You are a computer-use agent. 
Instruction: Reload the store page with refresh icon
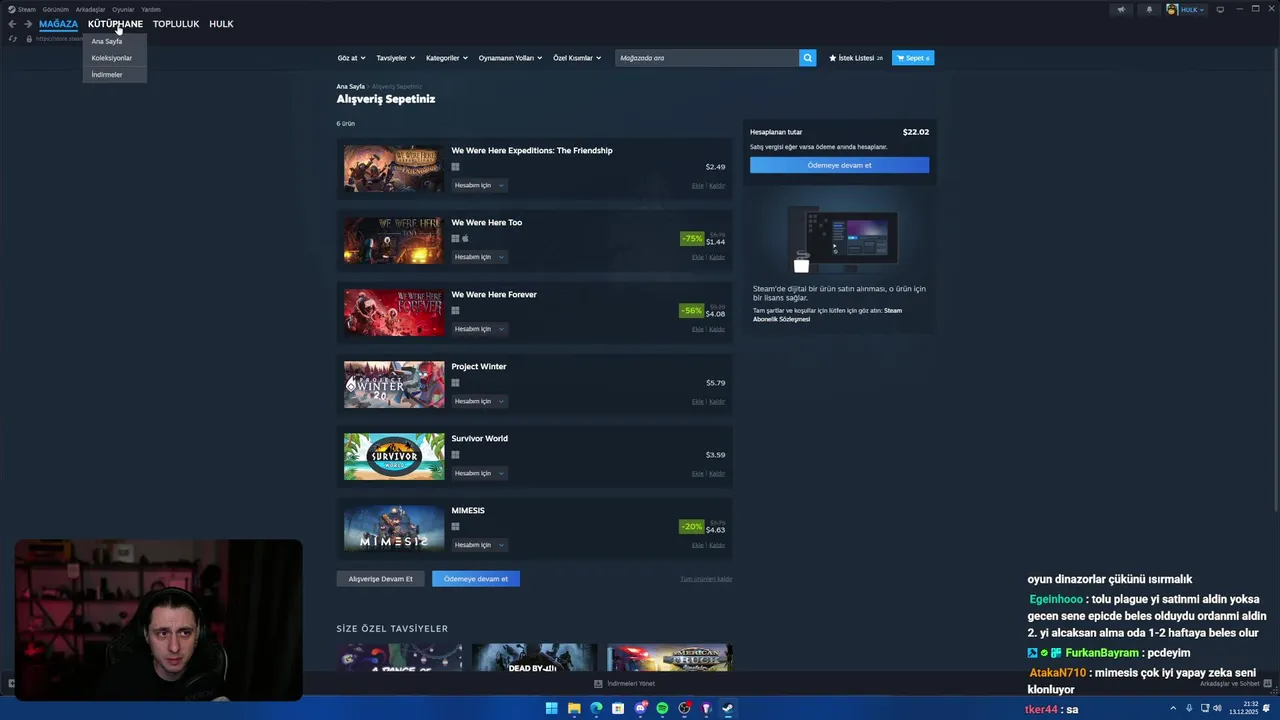12,39
